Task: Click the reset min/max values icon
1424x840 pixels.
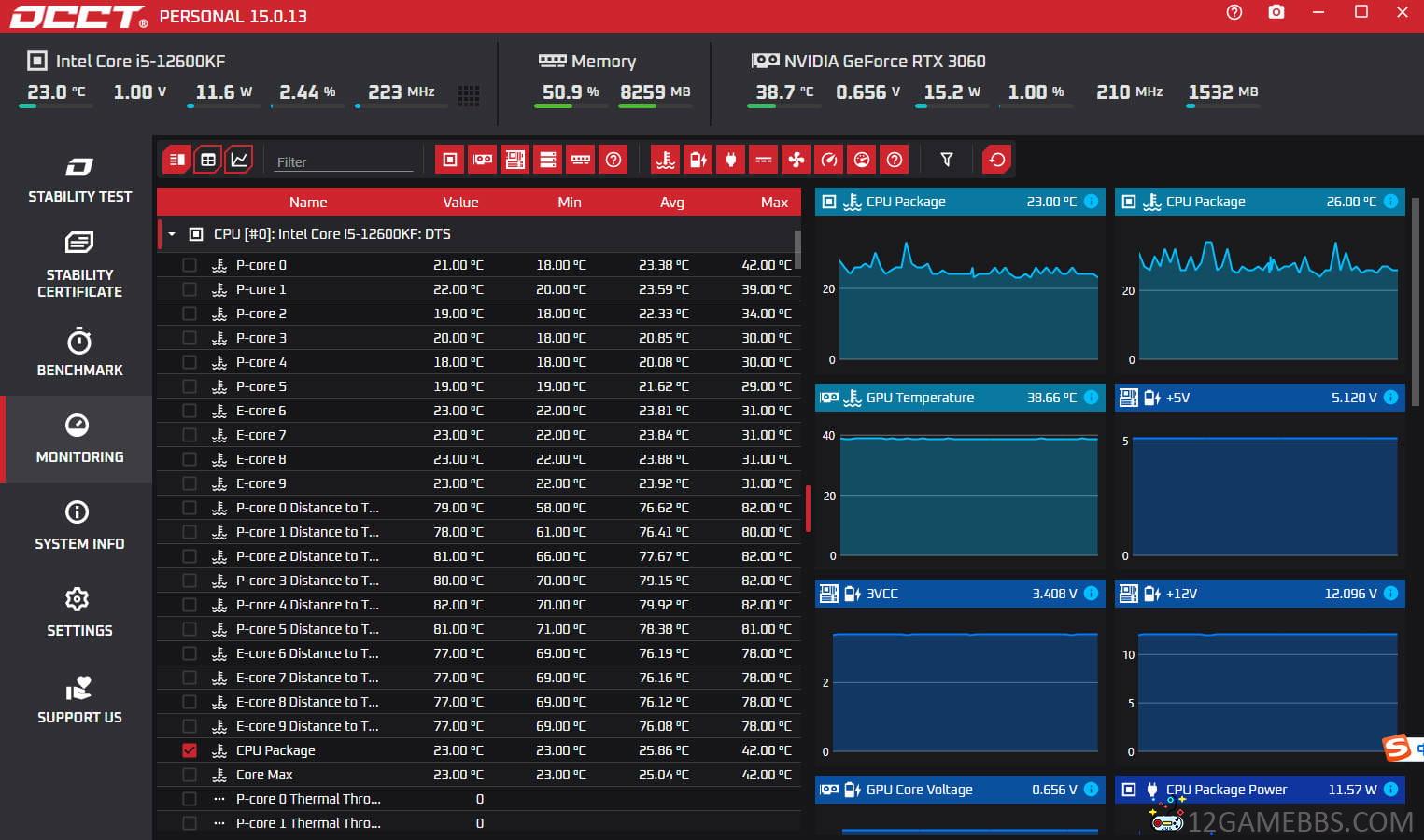Action: [997, 160]
